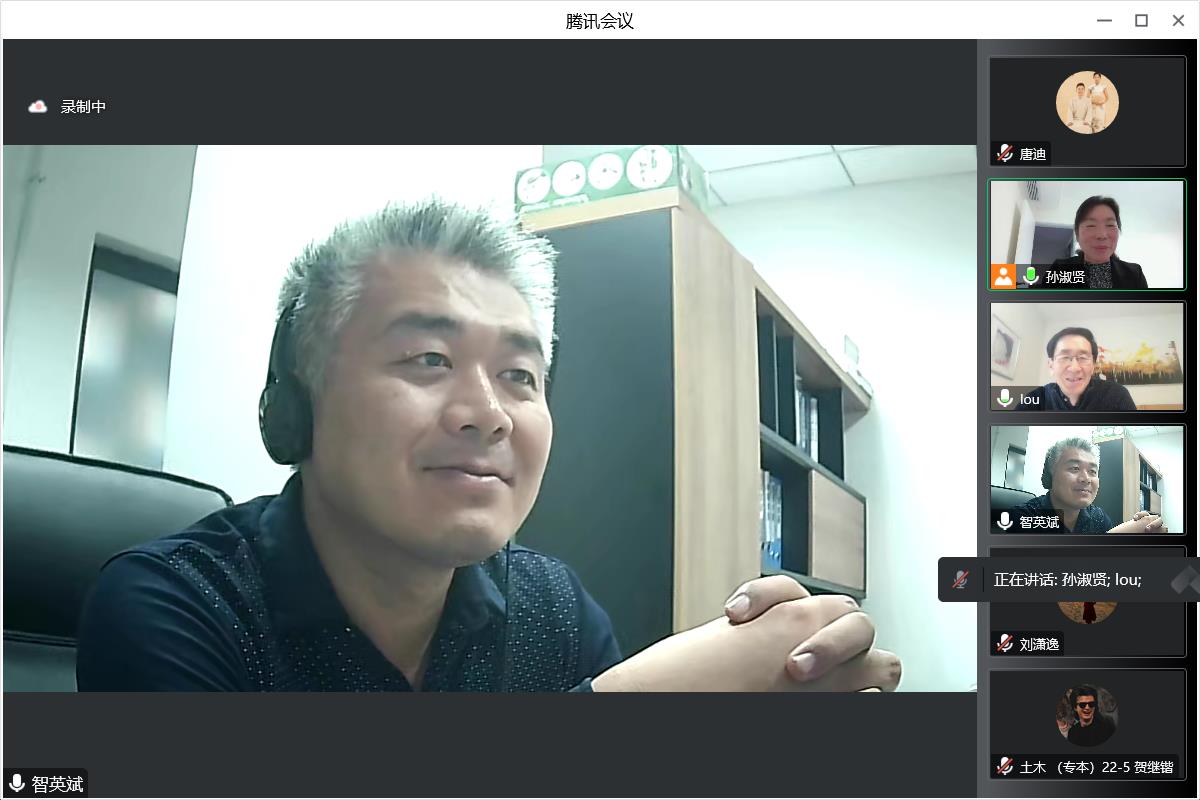Select 唐迪's avatar thumbnail
1200x800 pixels.
[1087, 102]
